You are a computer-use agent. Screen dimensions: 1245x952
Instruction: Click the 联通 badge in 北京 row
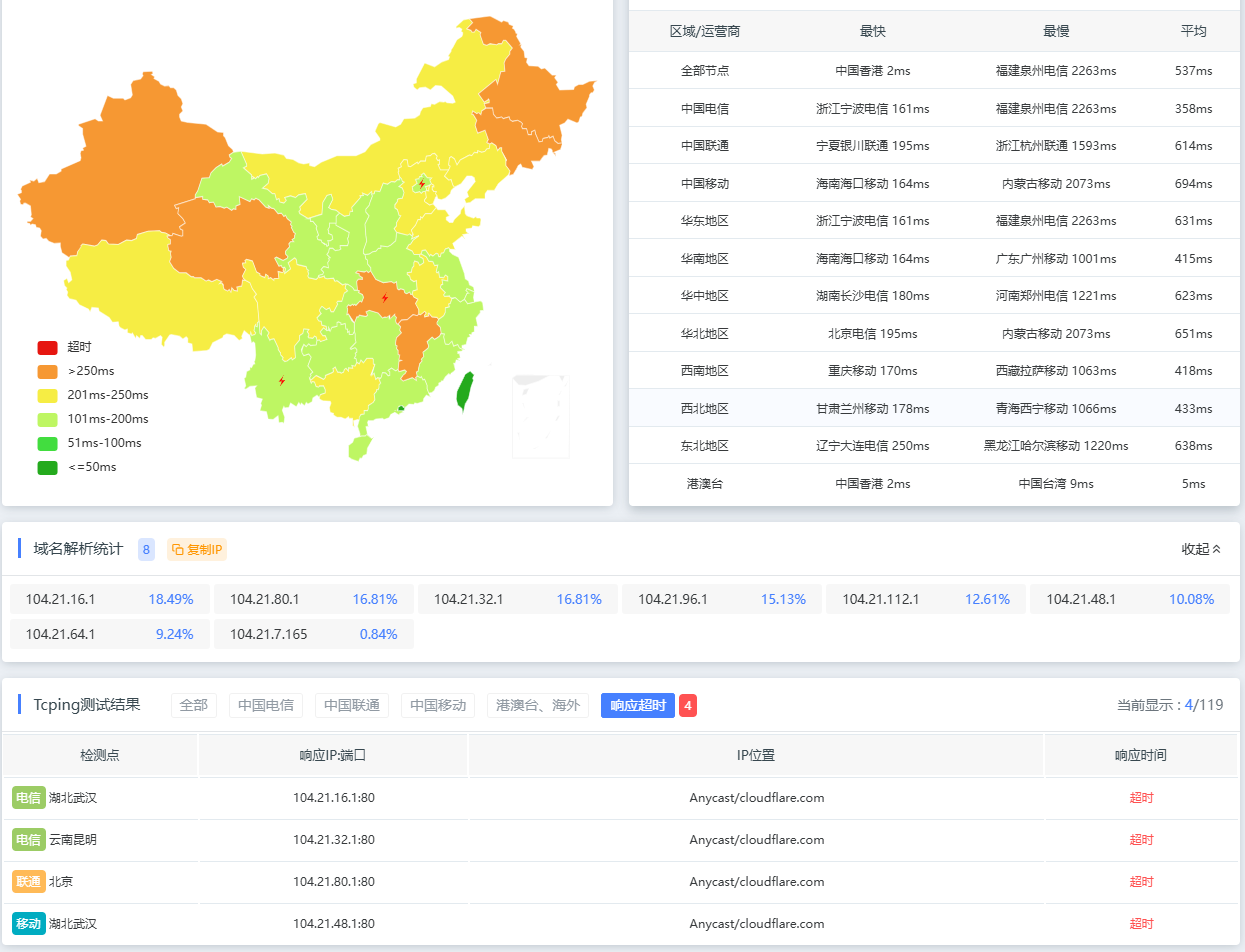tap(28, 882)
